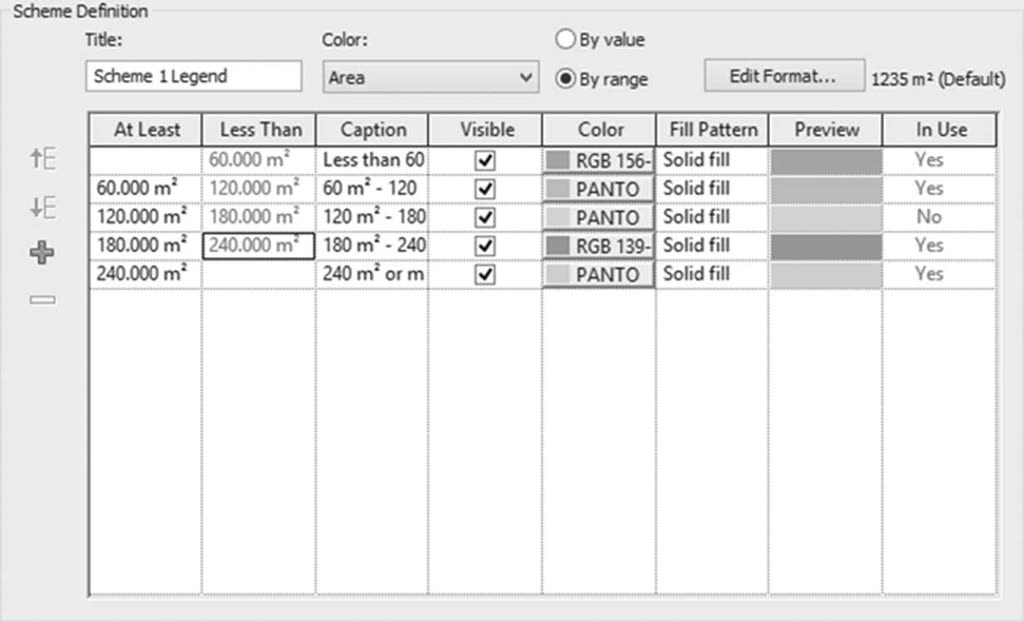Open PANTO color for 120 m² - 180 row

pyautogui.click(x=598, y=218)
